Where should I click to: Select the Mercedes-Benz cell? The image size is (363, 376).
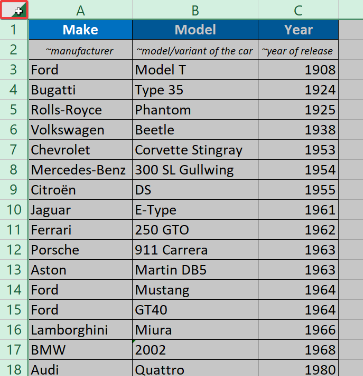[80, 170]
